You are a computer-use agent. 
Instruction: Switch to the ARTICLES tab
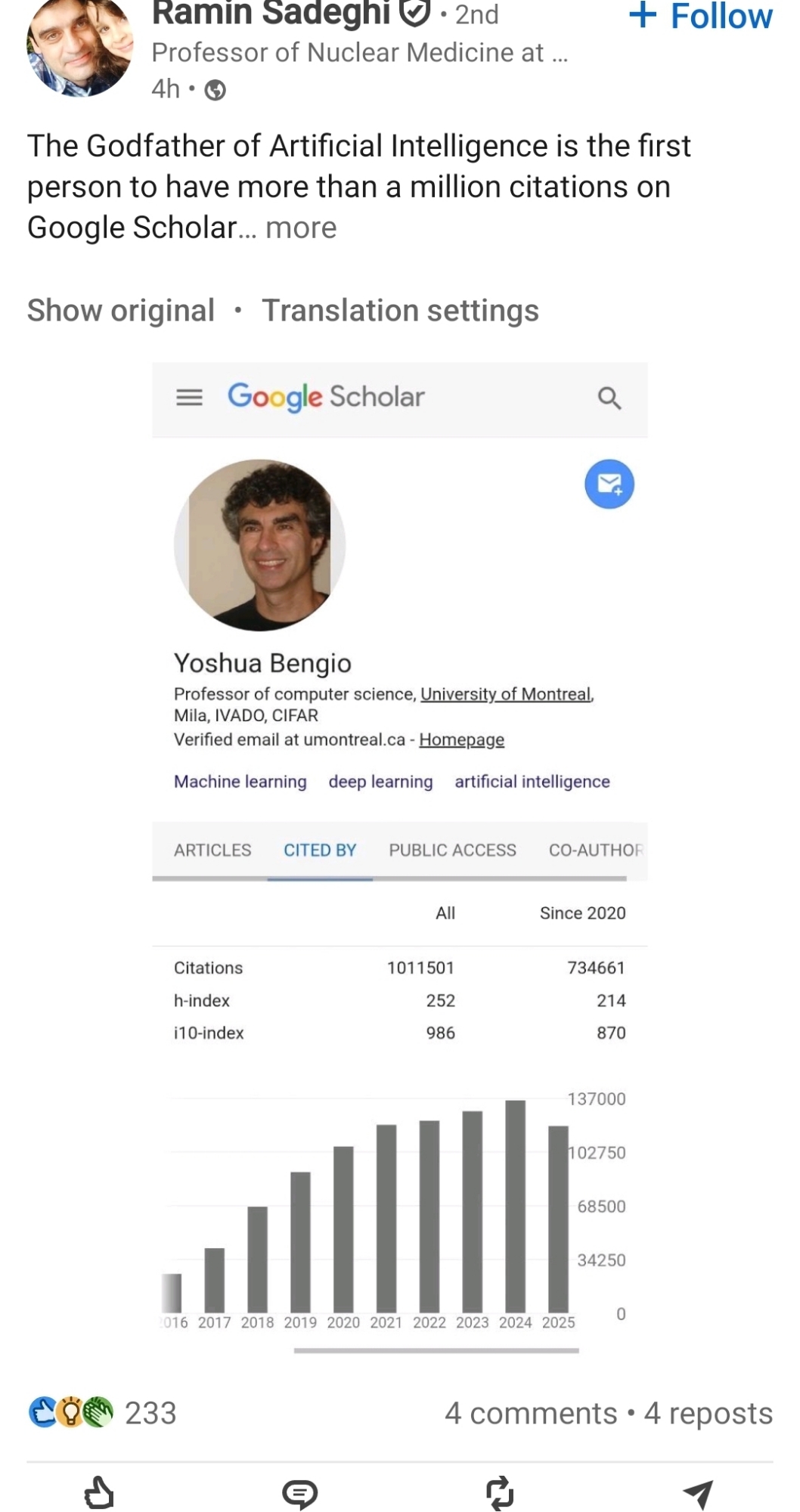point(212,850)
